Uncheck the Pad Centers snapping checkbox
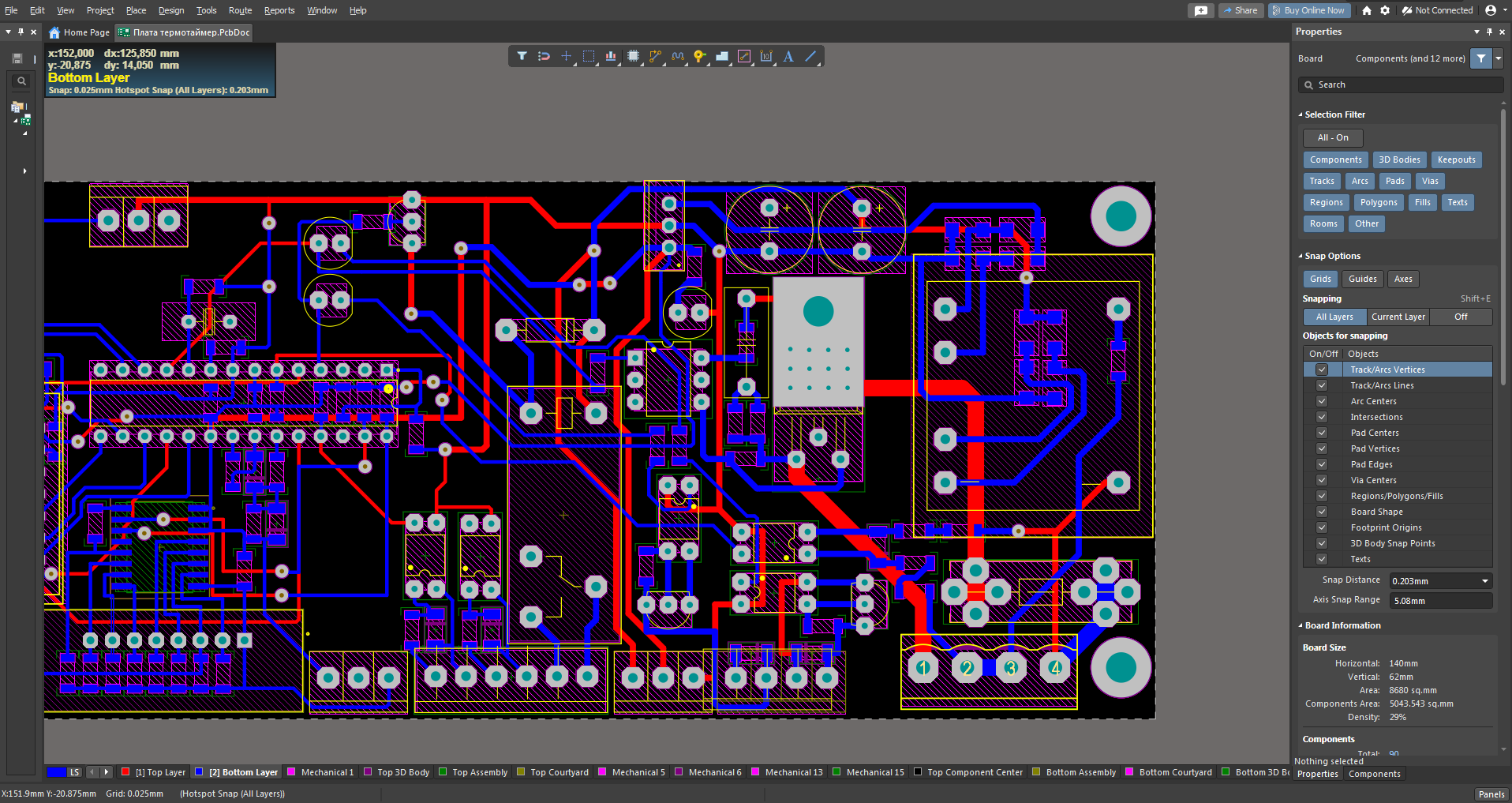Screen dimensions: 1512x803 pyautogui.click(x=1322, y=433)
